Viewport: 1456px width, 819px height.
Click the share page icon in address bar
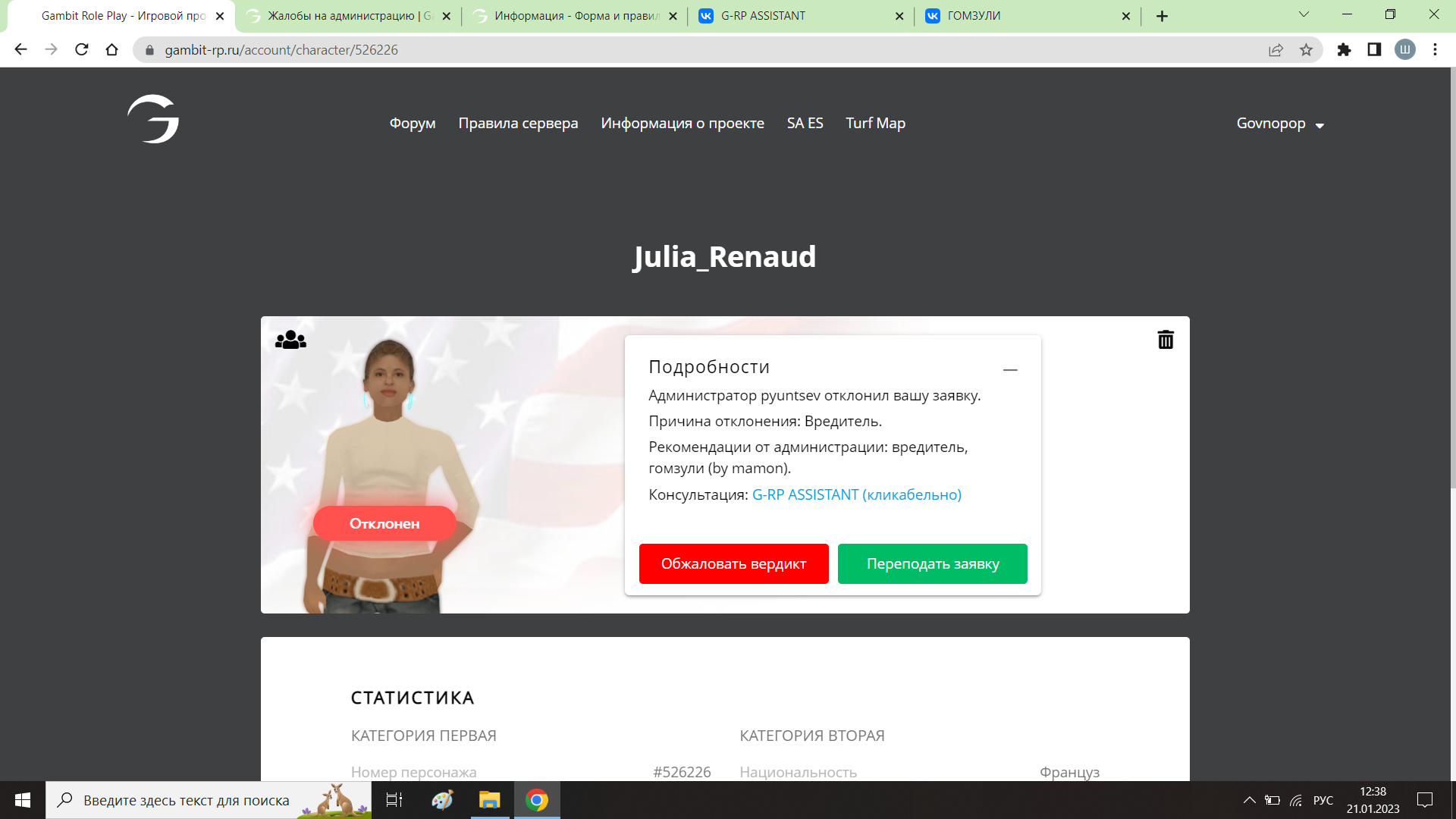[1276, 50]
